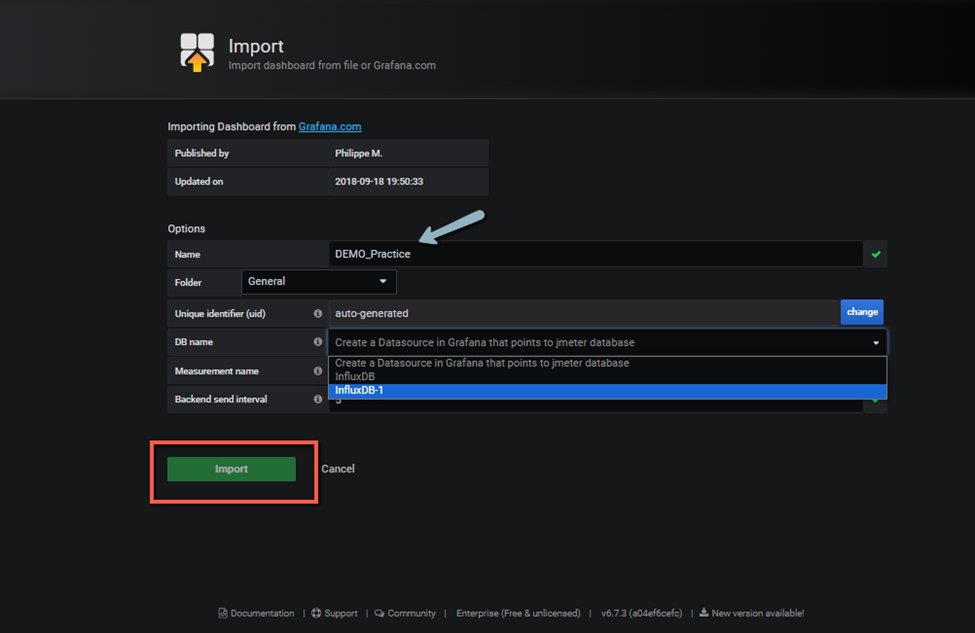Click info icon next to Measurement name
Image resolution: width=975 pixels, height=633 pixels.
click(318, 371)
